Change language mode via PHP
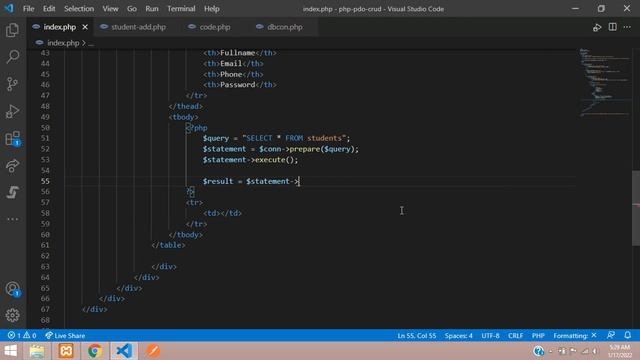 [538, 336]
